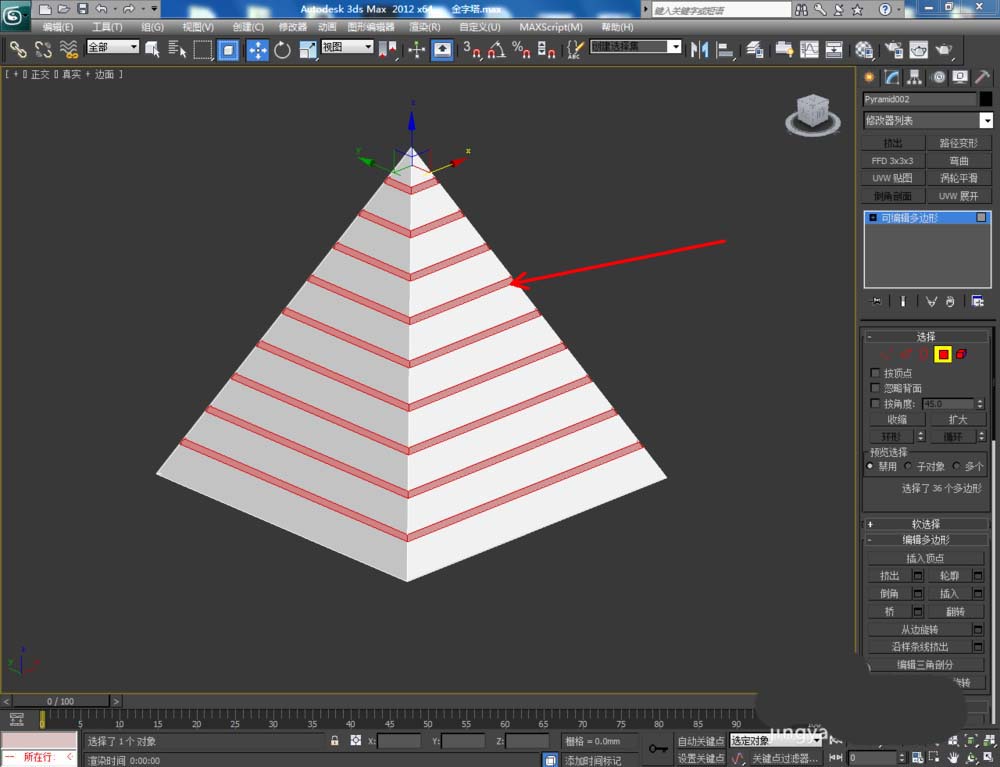
Task: Click the Bind to Space Warp icon
Action: (x=68, y=50)
